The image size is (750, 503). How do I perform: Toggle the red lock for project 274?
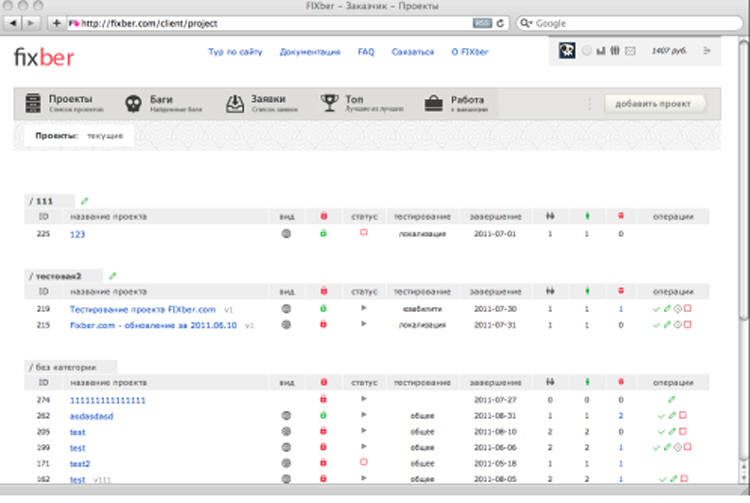pyautogui.click(x=323, y=400)
